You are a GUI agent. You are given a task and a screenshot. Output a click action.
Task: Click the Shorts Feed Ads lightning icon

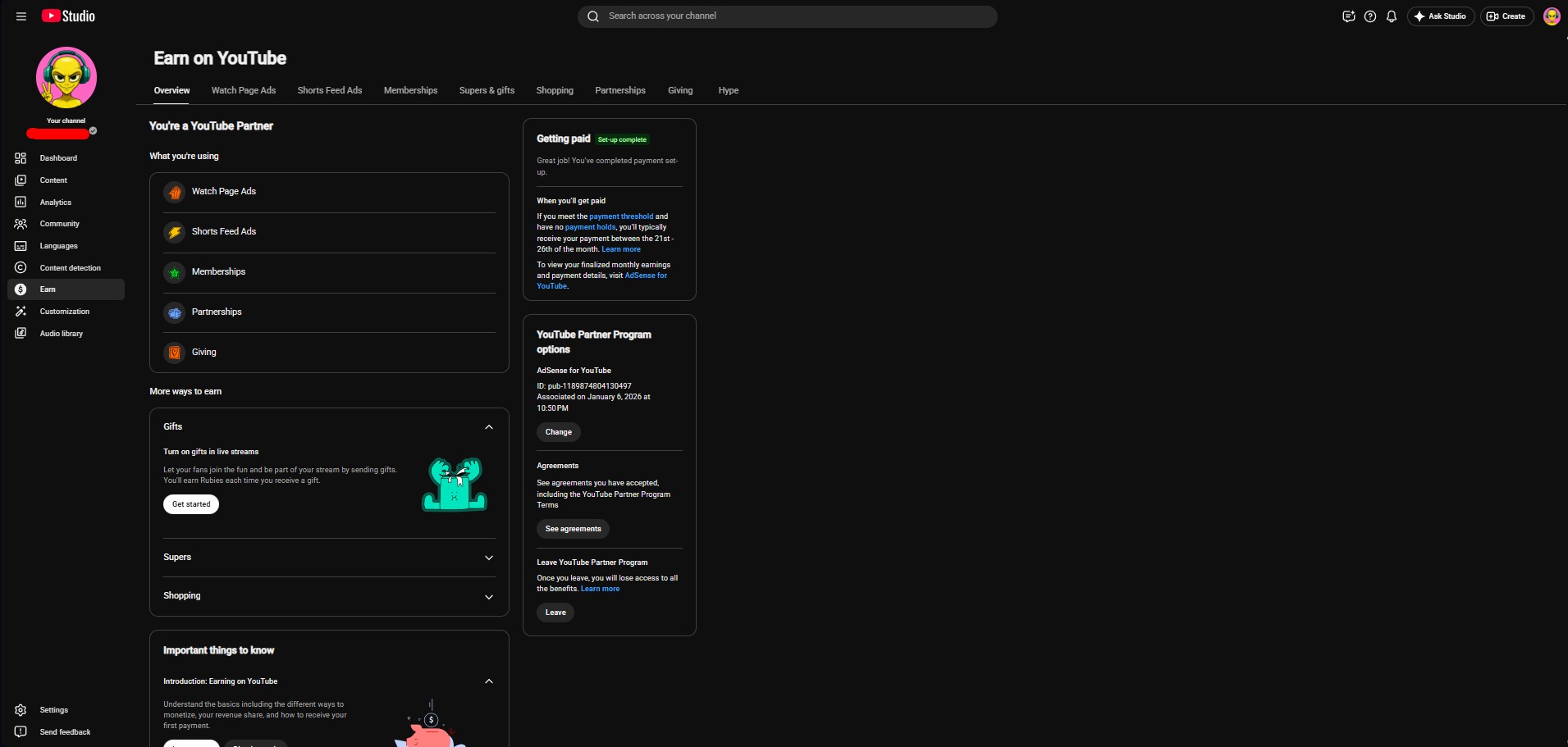[x=175, y=233]
